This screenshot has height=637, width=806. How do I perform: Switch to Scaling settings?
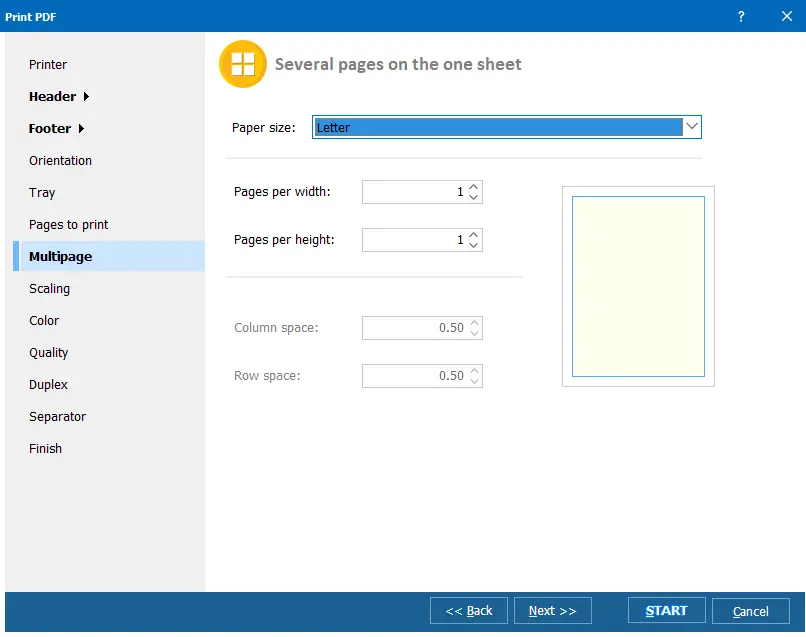pos(49,288)
